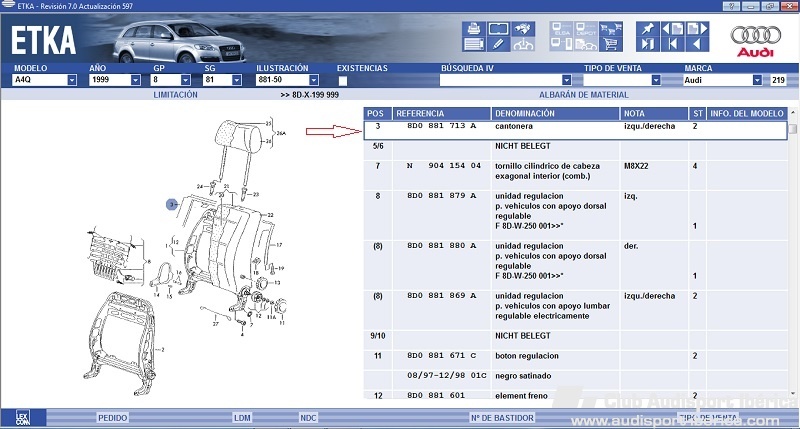Click the list view icon below printer
800x429 pixels.
(473, 44)
